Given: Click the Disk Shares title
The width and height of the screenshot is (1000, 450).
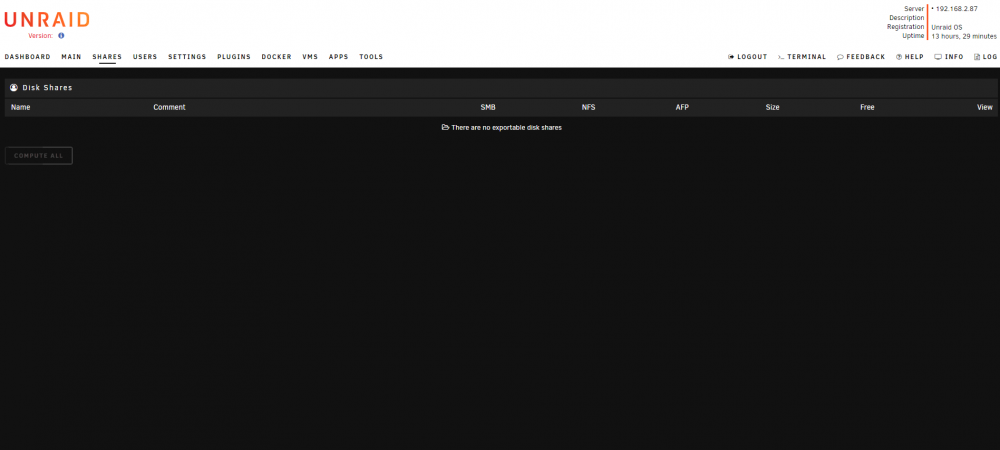Looking at the screenshot, I should click(x=47, y=87).
